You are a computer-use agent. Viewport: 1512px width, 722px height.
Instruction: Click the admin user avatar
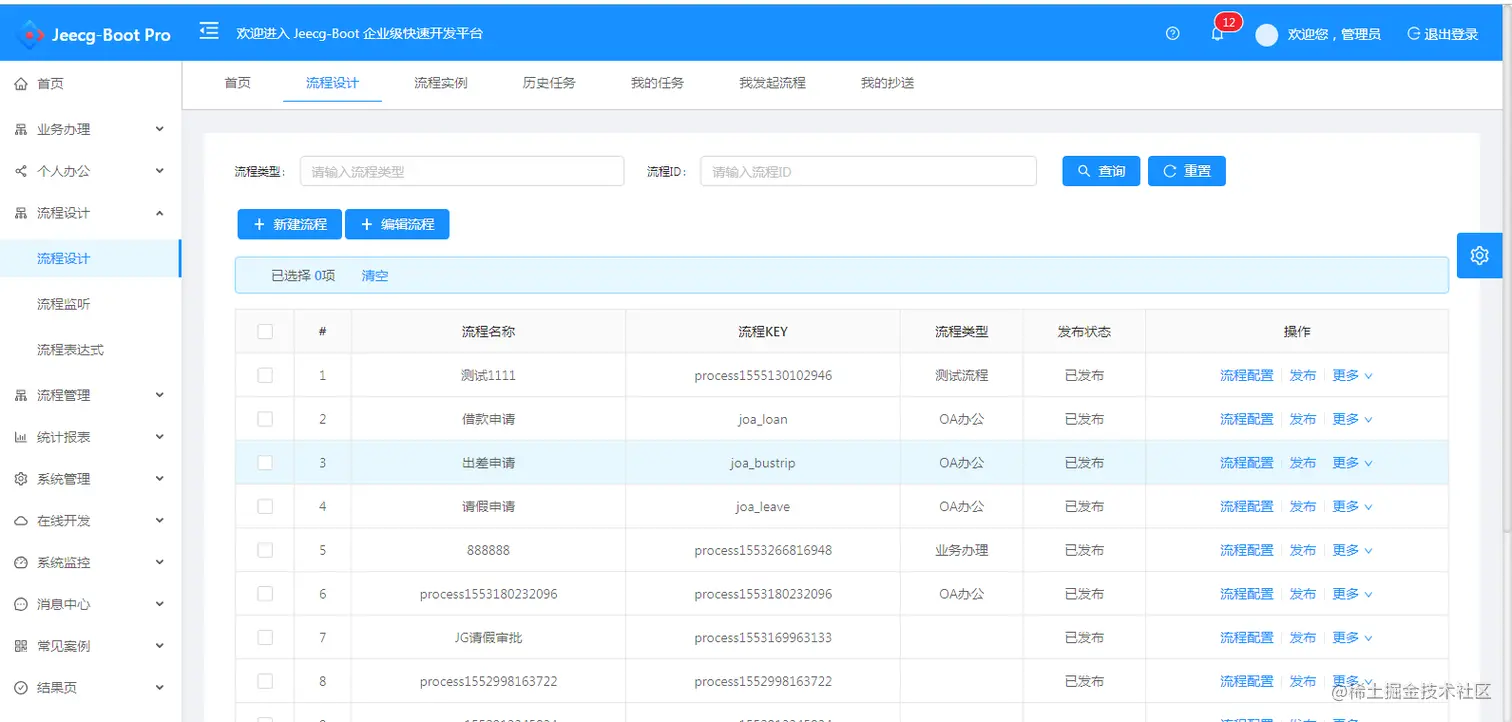tap(1266, 33)
